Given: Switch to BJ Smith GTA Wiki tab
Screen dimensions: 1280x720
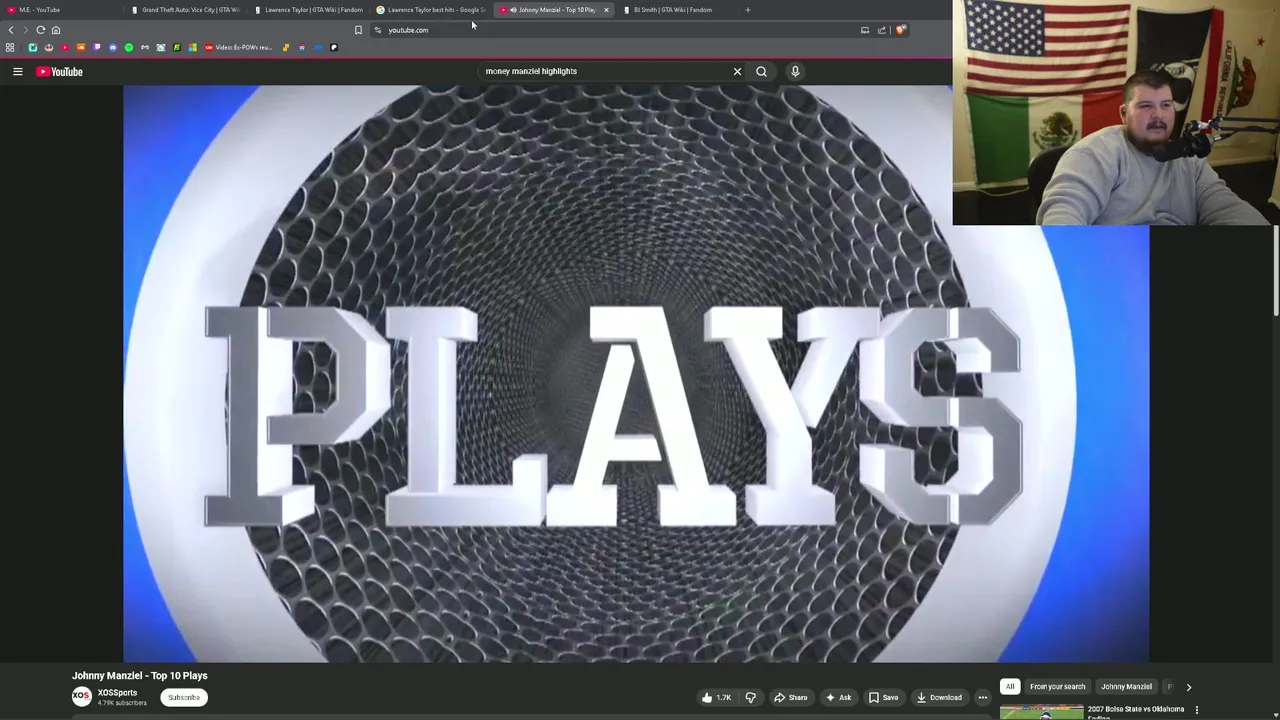Looking at the screenshot, I should [x=678, y=10].
